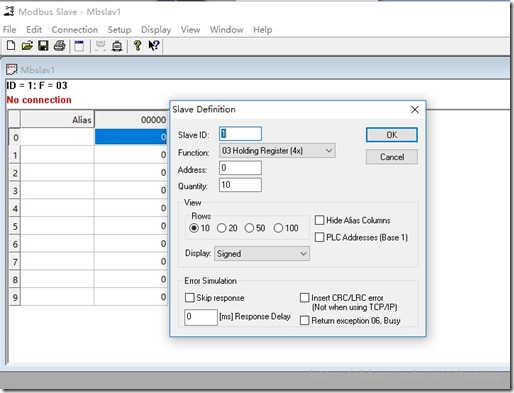The height and width of the screenshot is (393, 514).
Task: Open the View menu
Action: [190, 30]
